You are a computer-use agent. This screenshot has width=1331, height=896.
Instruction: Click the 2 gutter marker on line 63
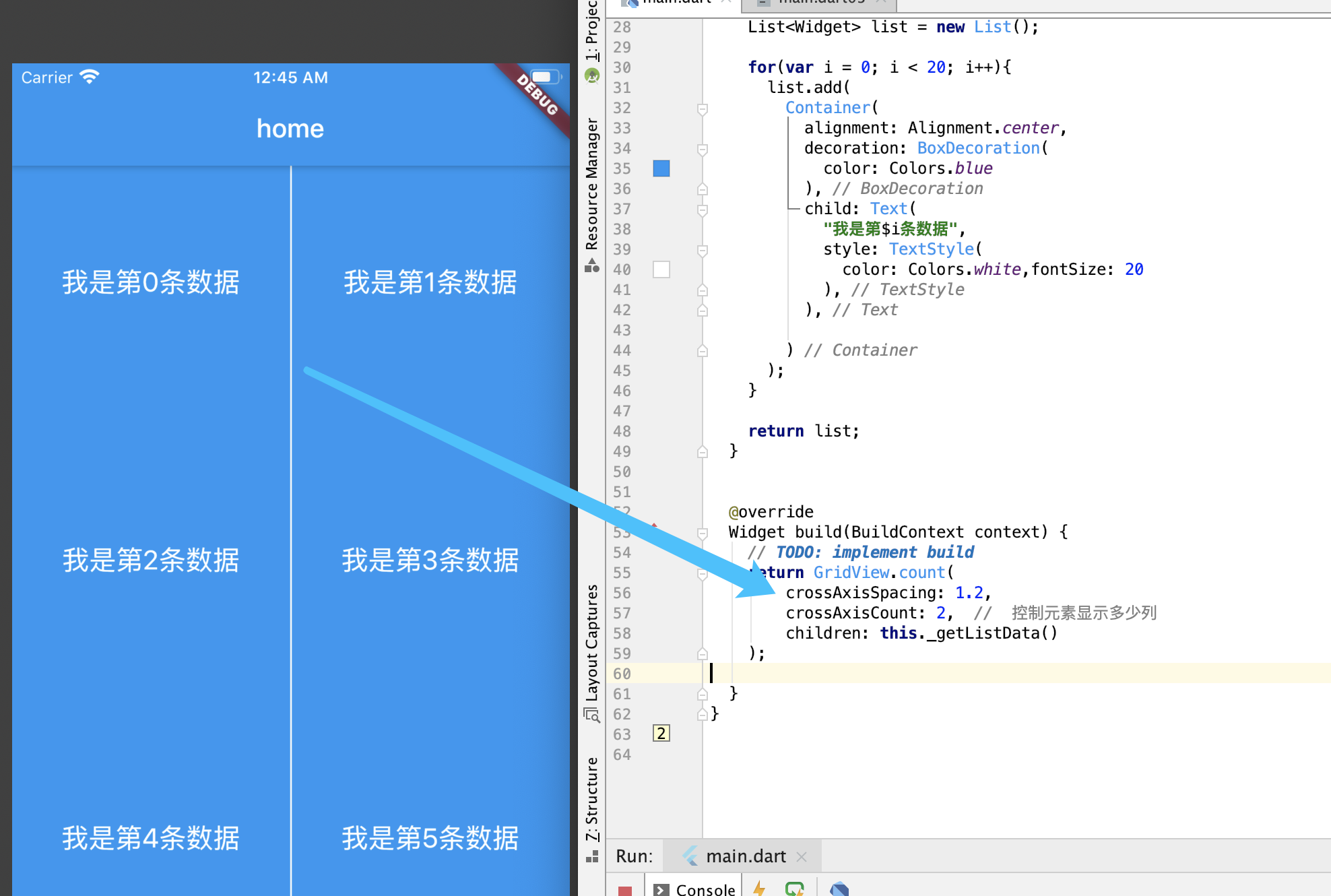point(661,734)
